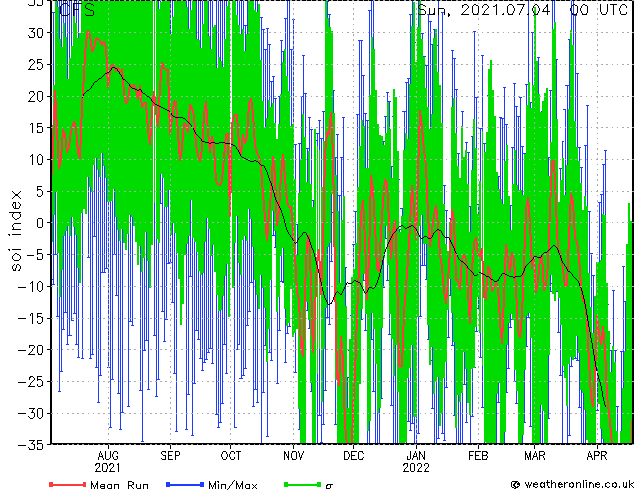This screenshot has height=490, width=634.
Task: Click the -30 y-axis value
Action: click(32, 413)
